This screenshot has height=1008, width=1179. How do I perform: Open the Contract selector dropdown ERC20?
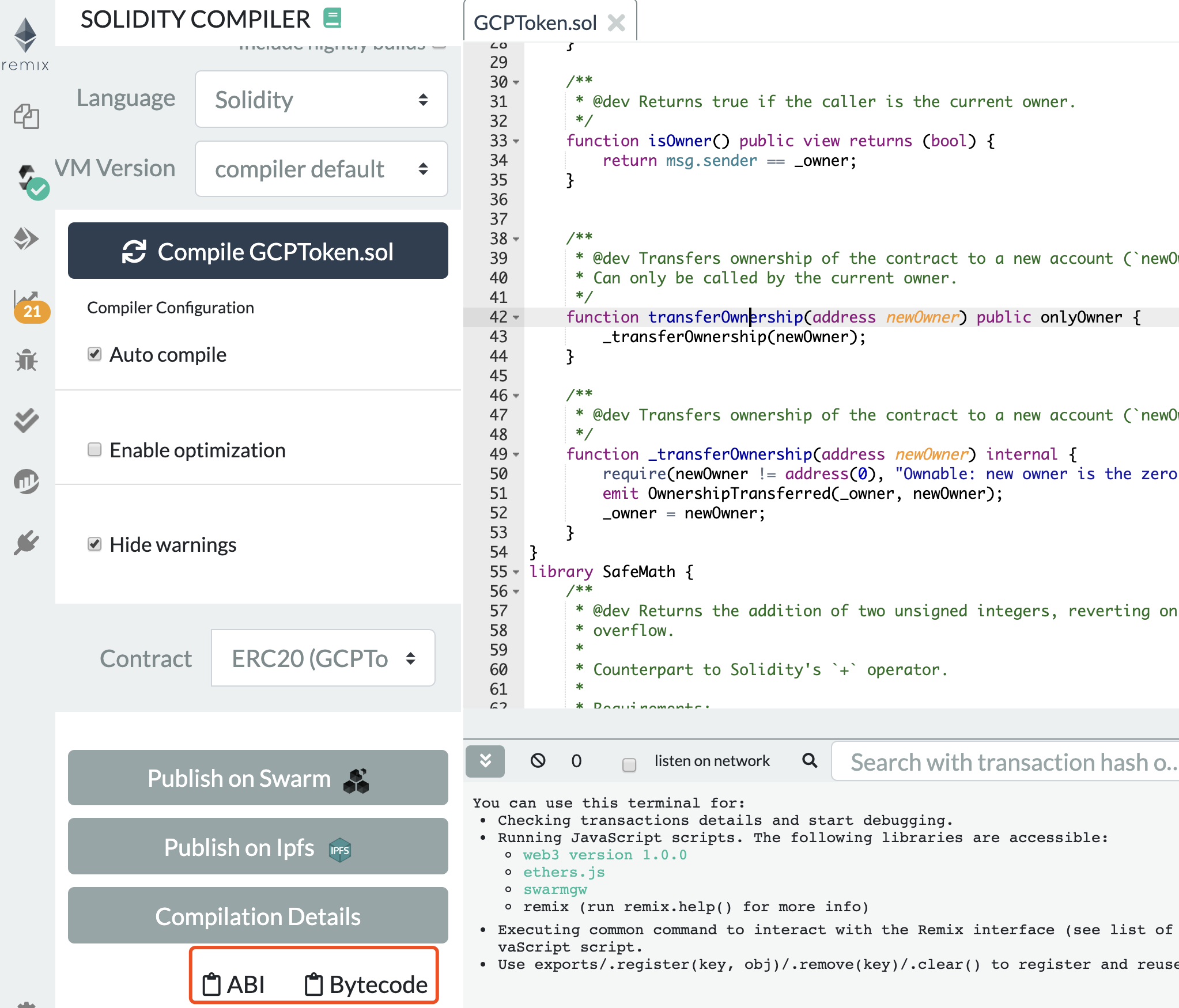pyautogui.click(x=322, y=658)
